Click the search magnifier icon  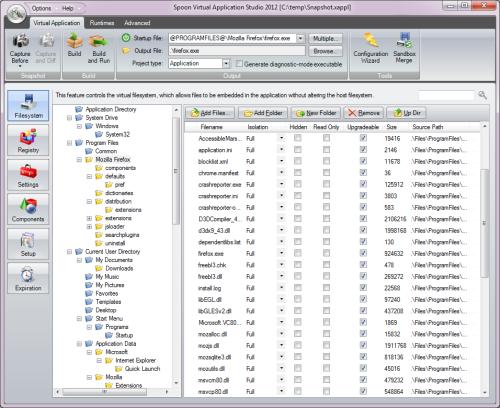click(x=482, y=95)
